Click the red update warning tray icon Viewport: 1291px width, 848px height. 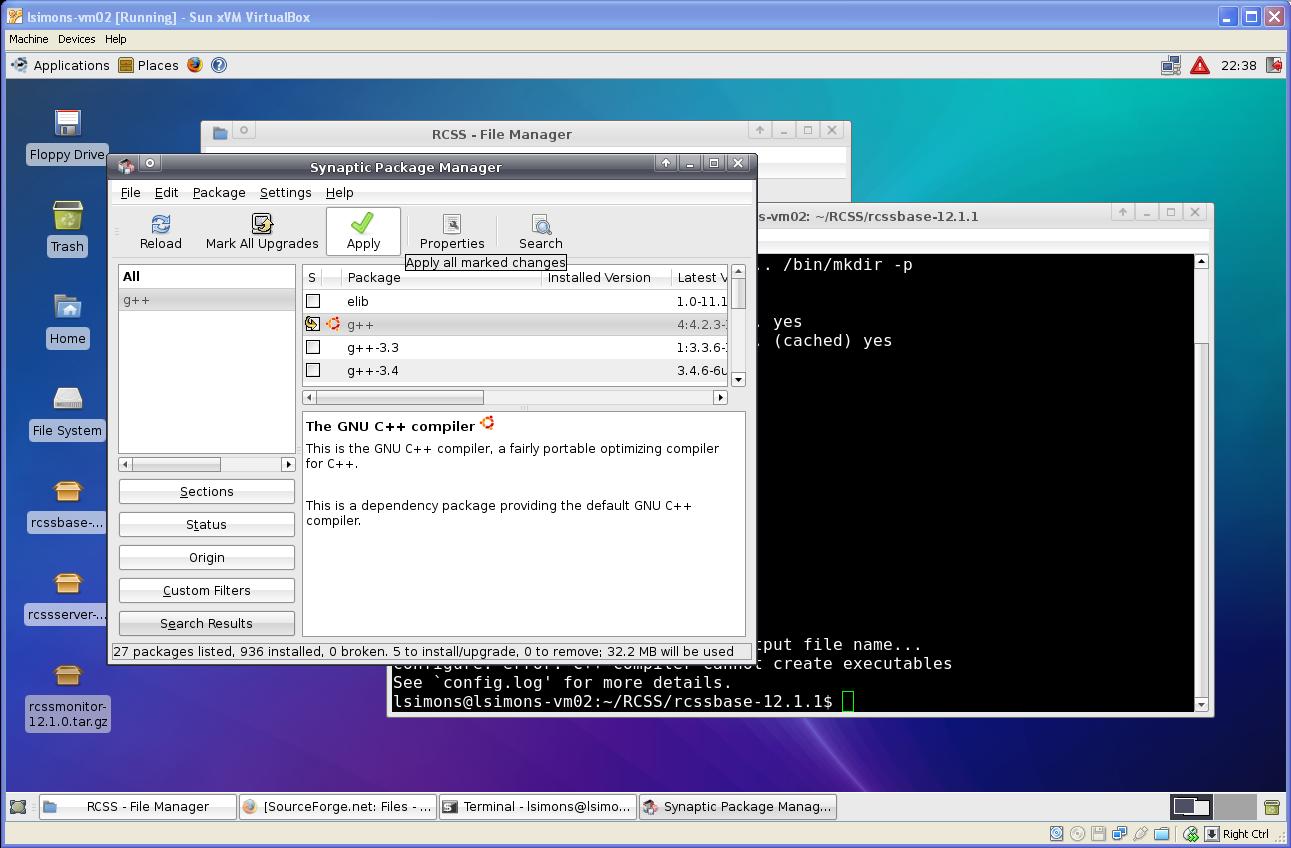tap(1200, 65)
